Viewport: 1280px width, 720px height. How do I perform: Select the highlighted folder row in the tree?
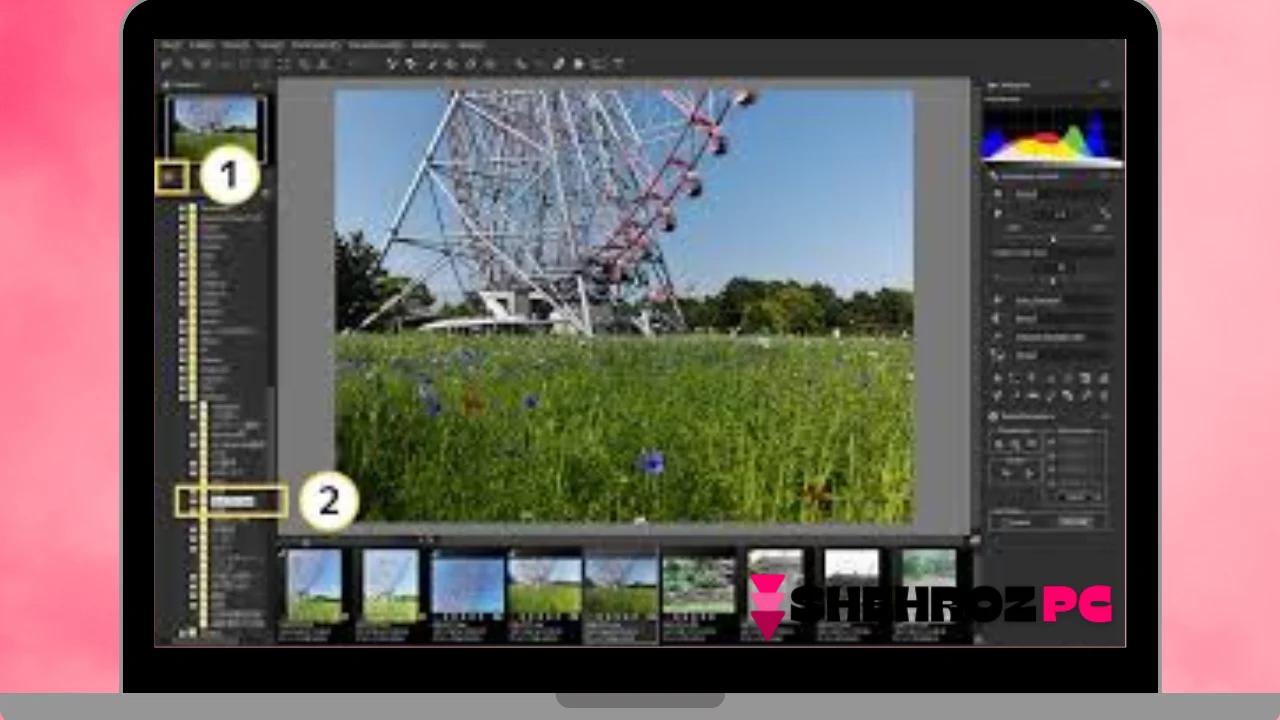232,501
